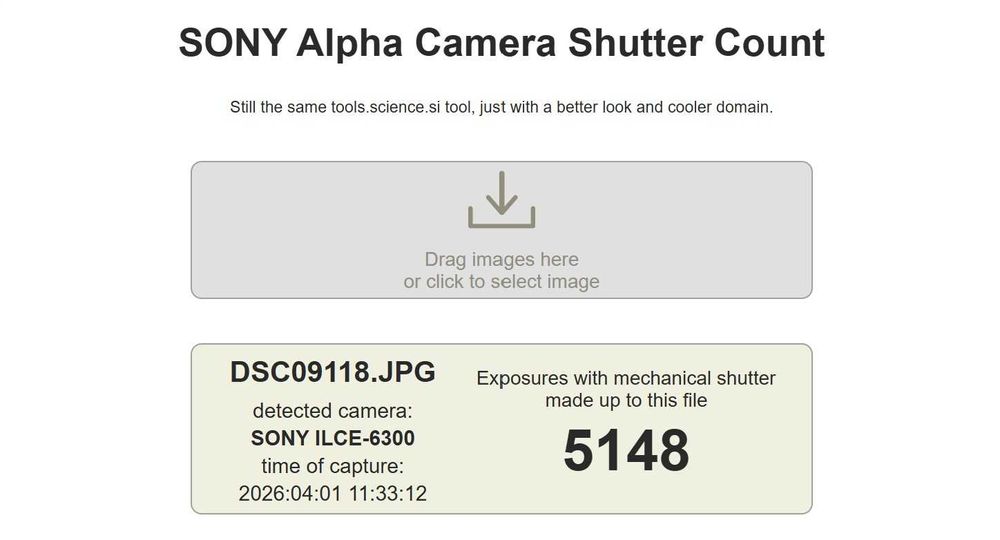The image size is (1000, 540).
Task: Click the 2026:04:01 11:33:12 capture timestamp
Action: (x=333, y=493)
